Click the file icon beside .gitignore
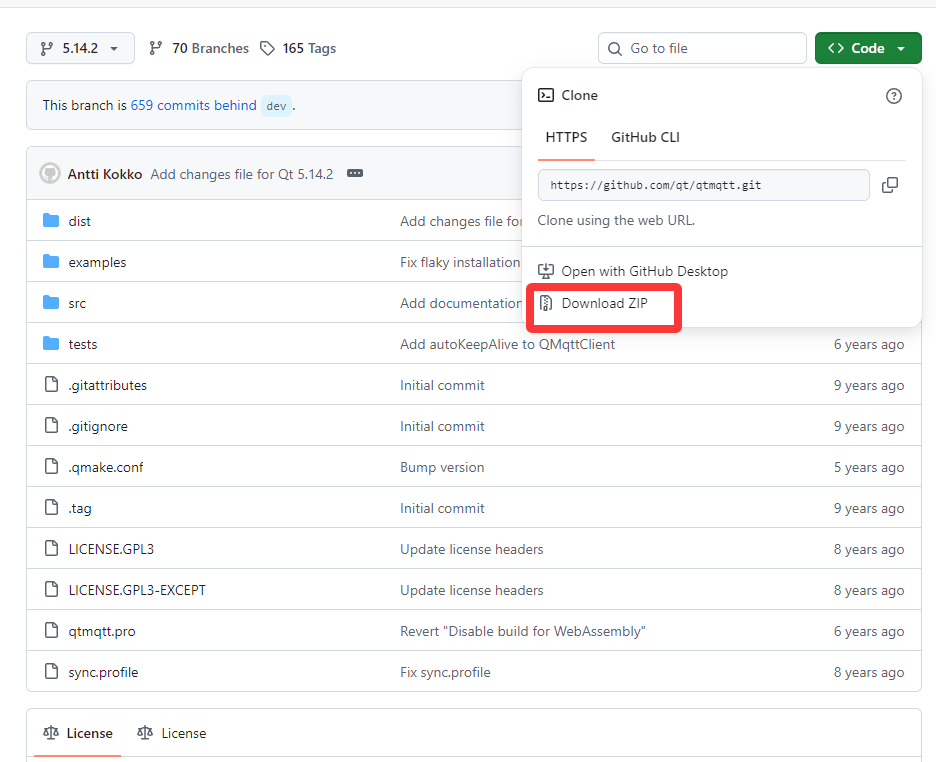 (x=52, y=425)
